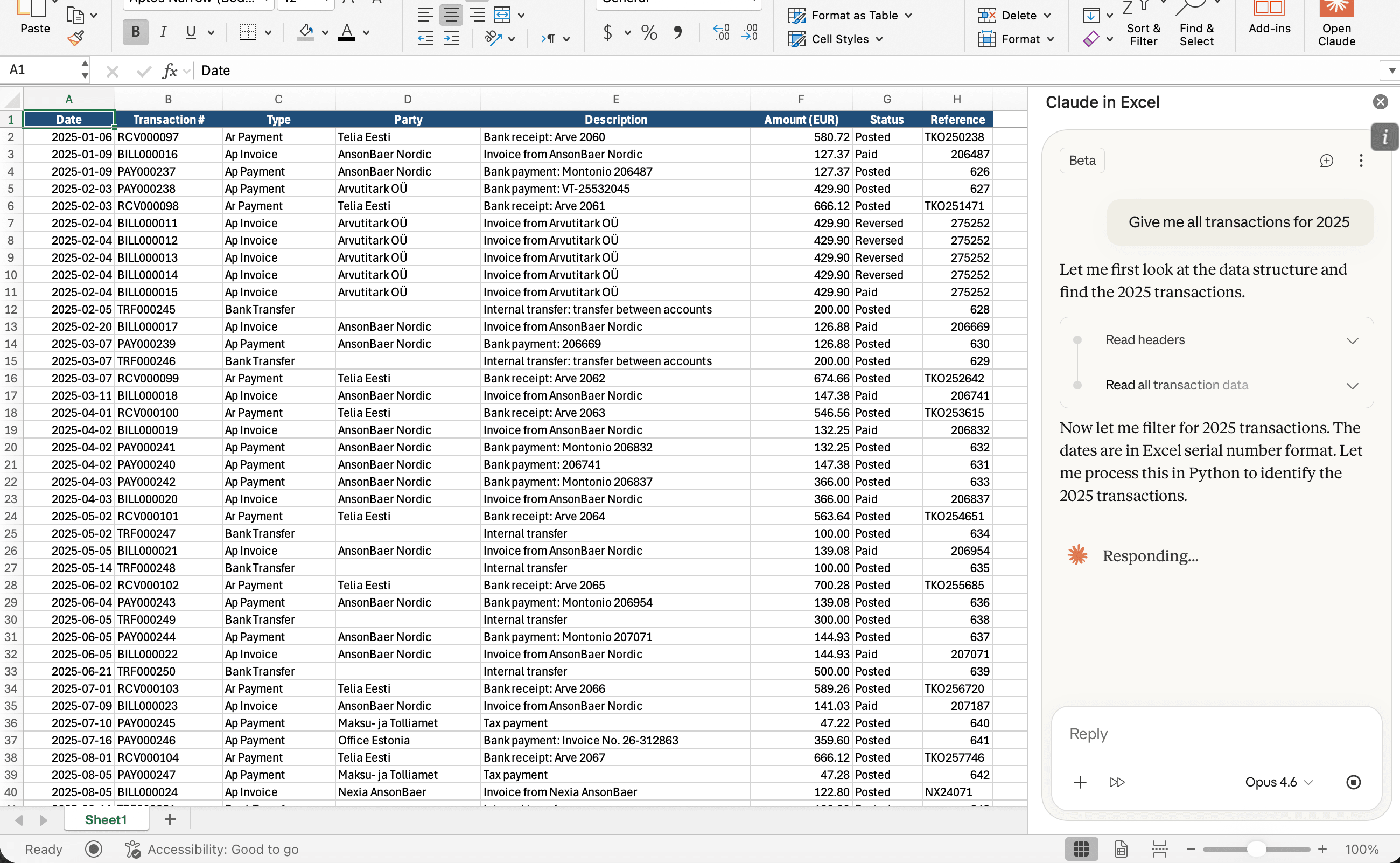Viewport: 1400px width, 863px height.
Task: Expand the Read all transaction data step
Action: click(x=1353, y=385)
